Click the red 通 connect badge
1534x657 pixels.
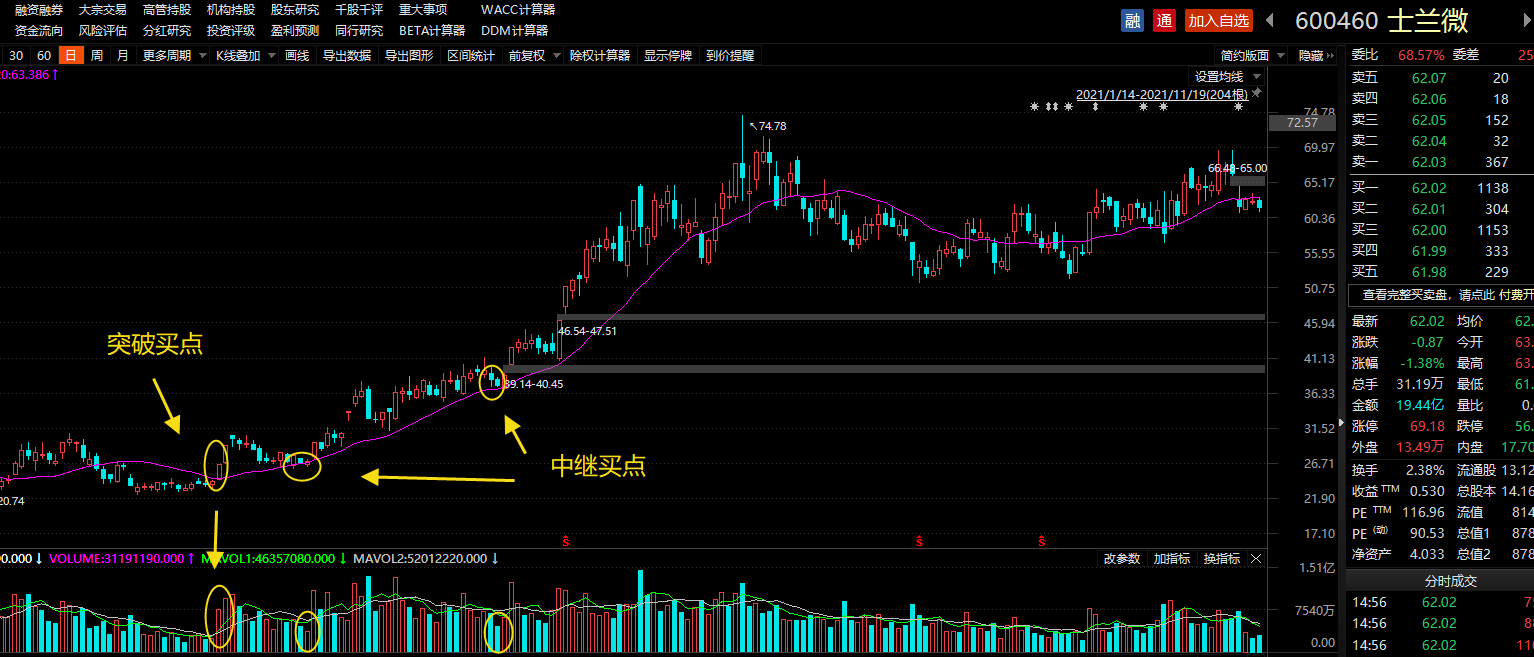(1163, 20)
